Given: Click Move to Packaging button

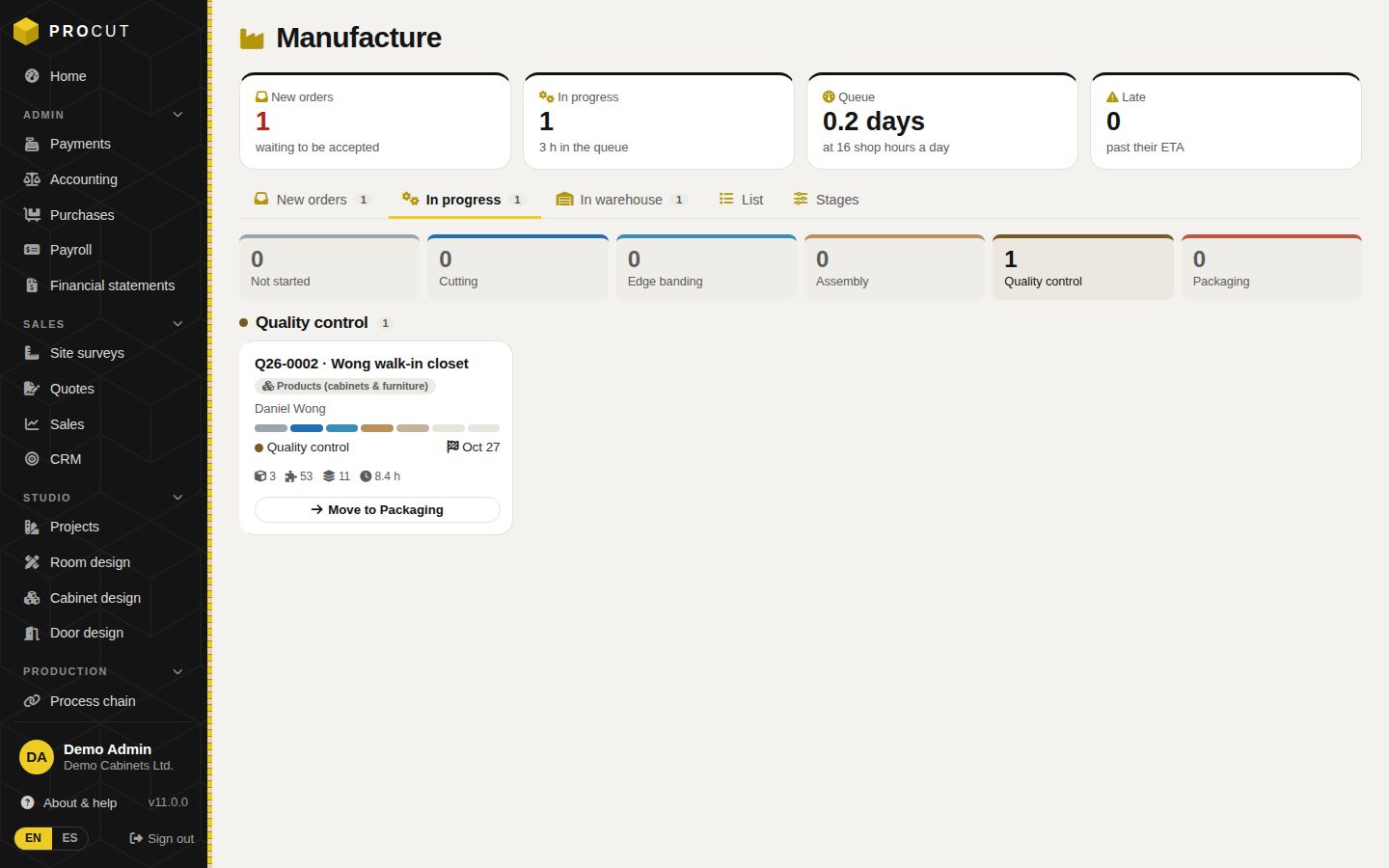Looking at the screenshot, I should (x=377, y=509).
